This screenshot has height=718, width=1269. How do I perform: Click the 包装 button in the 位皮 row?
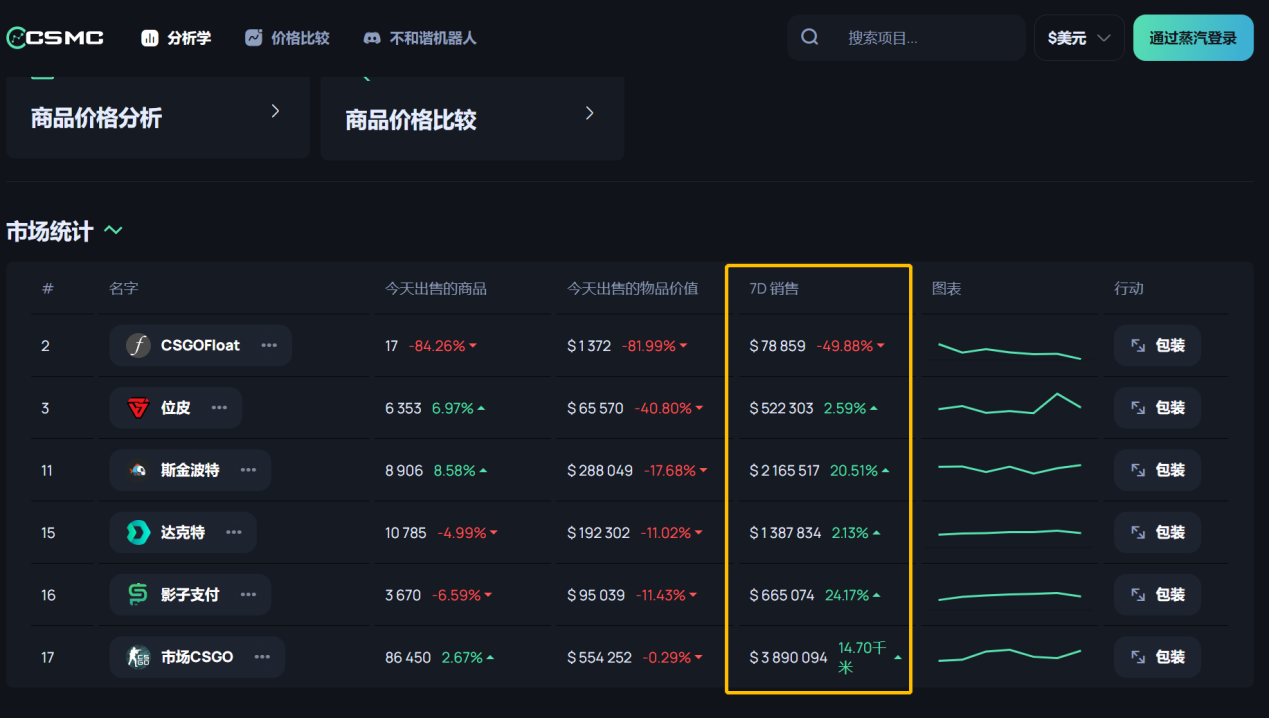[x=1158, y=408]
